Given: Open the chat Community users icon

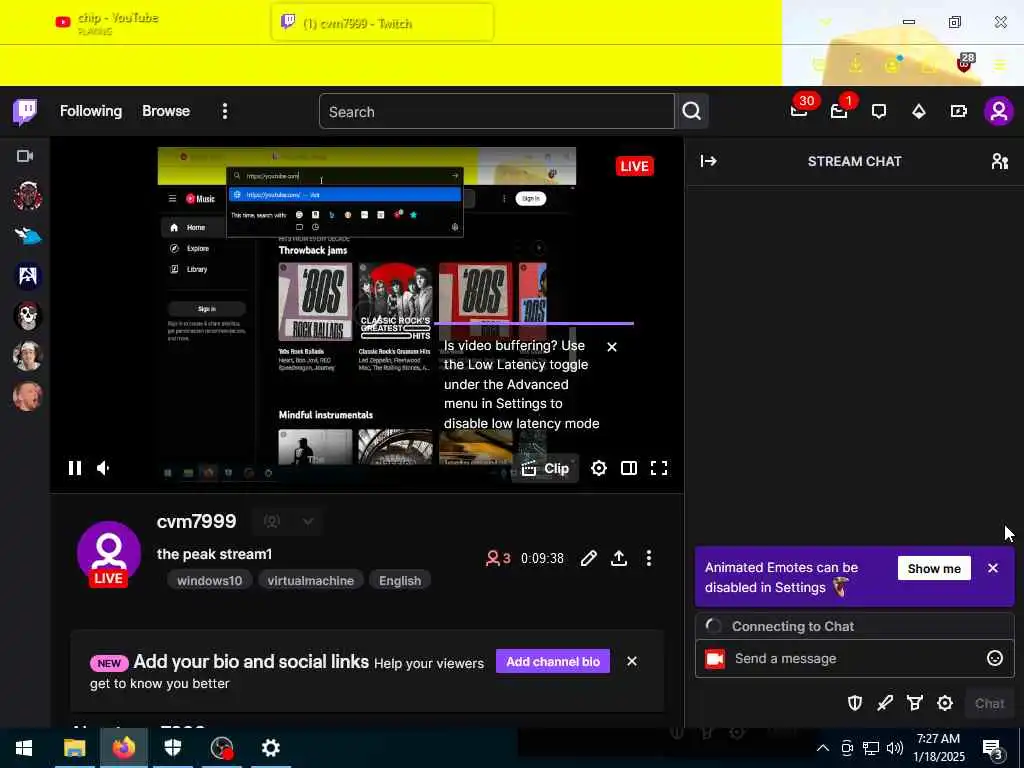Looking at the screenshot, I should tap(999, 161).
